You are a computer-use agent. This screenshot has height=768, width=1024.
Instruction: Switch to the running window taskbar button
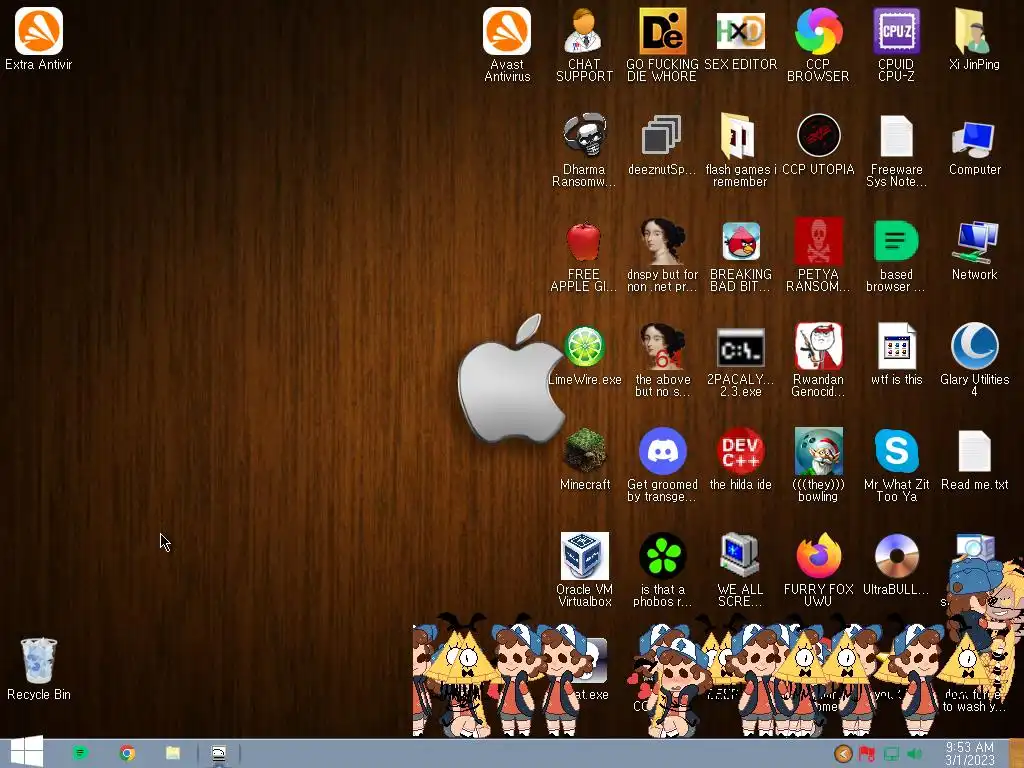pos(219,754)
